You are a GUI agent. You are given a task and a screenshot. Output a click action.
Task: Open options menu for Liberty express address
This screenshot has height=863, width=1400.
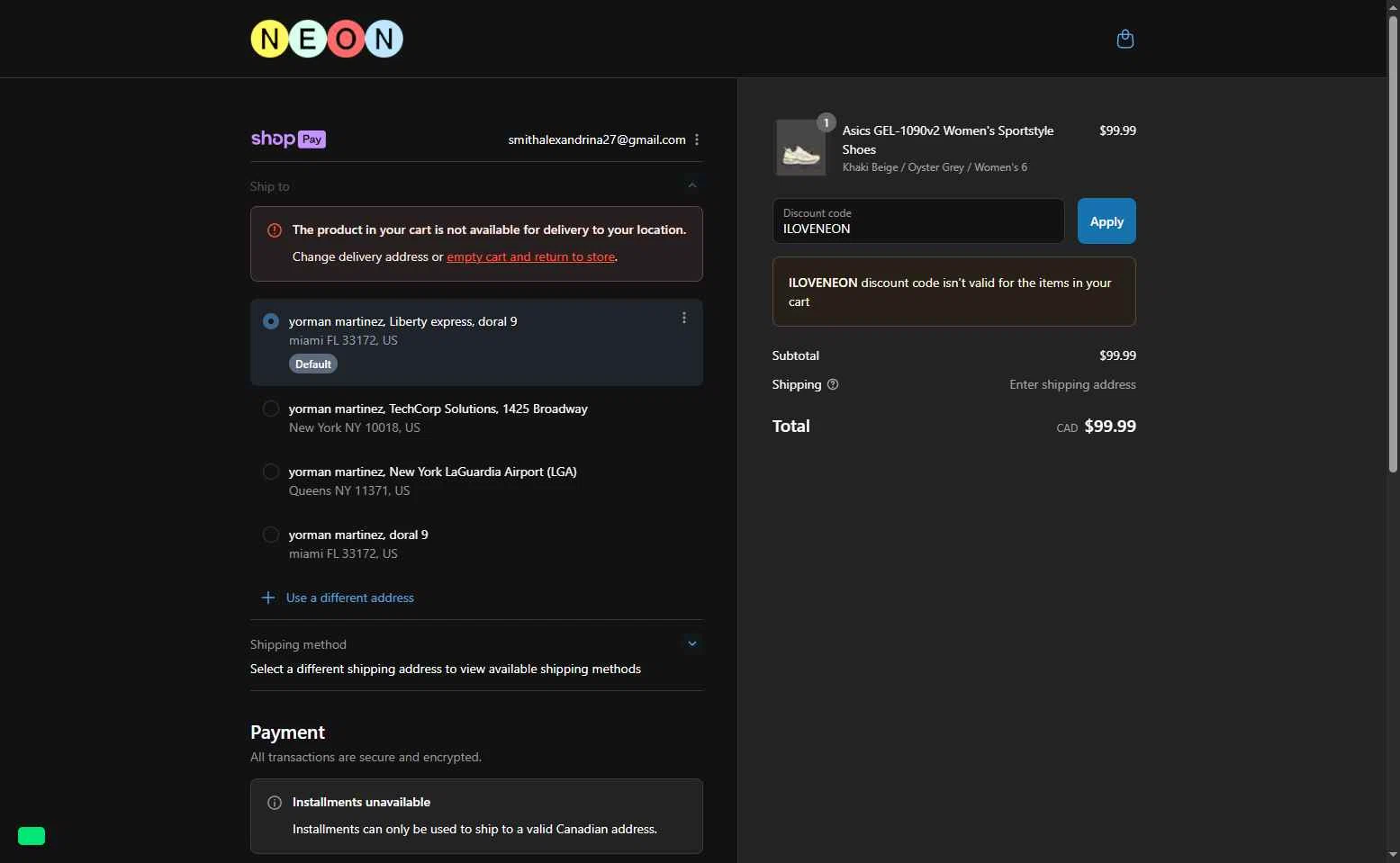pyautogui.click(x=684, y=318)
